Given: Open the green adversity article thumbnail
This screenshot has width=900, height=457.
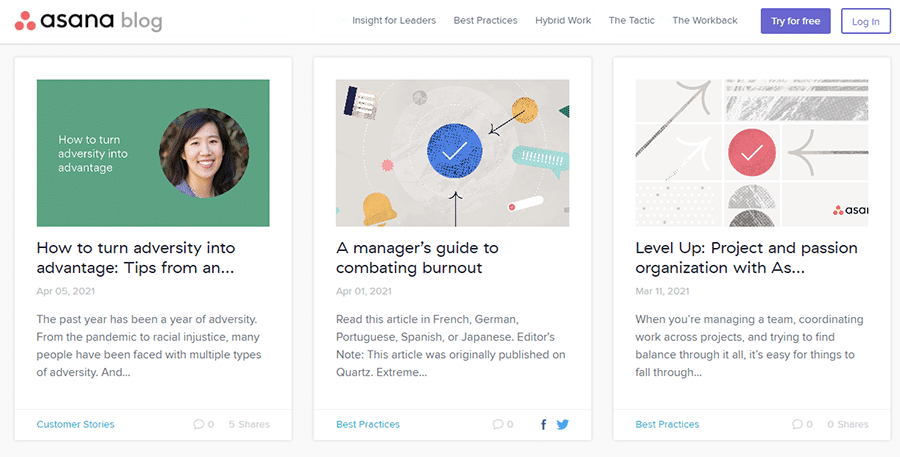Looking at the screenshot, I should (x=153, y=153).
